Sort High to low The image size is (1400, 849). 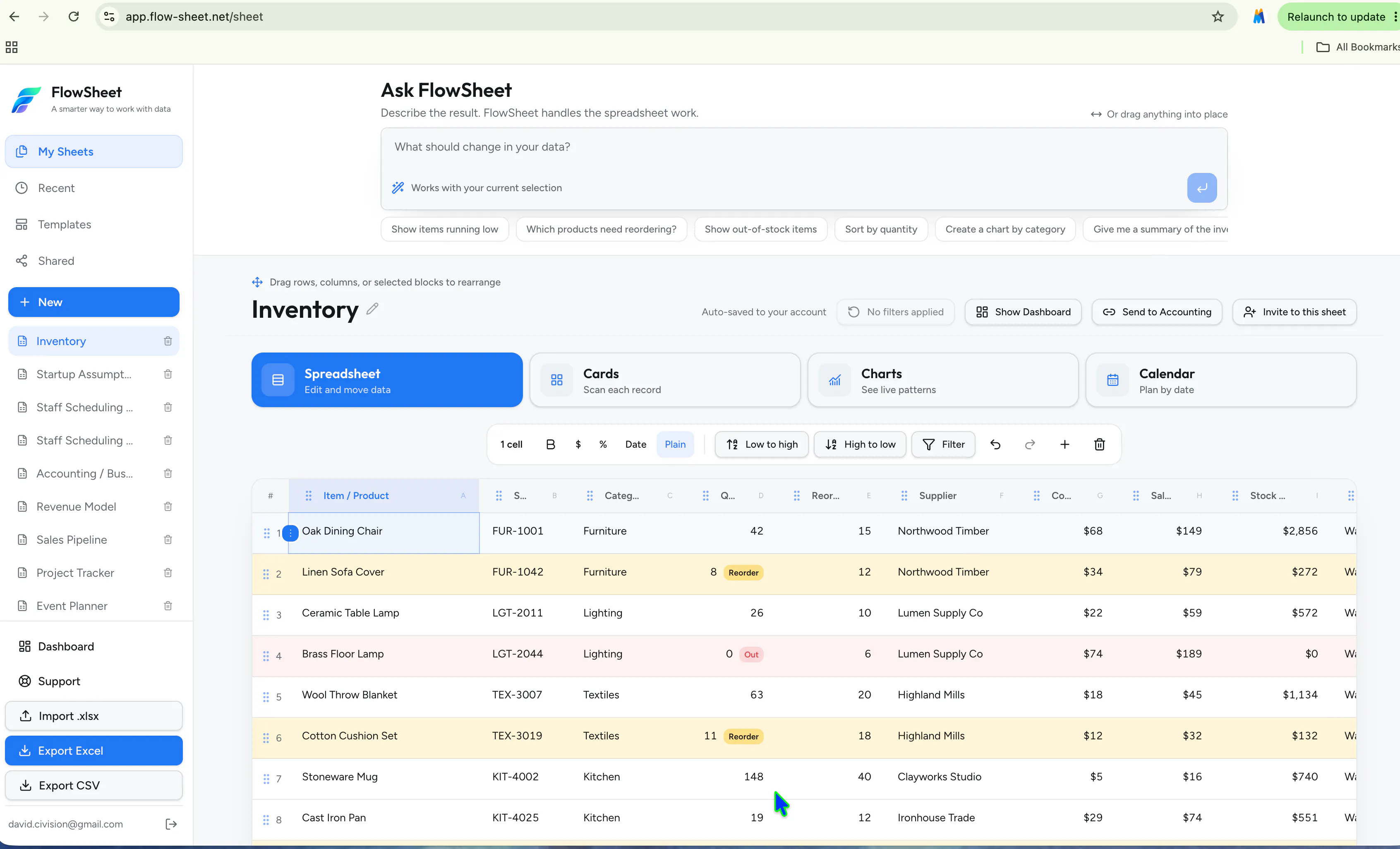pyautogui.click(x=860, y=444)
